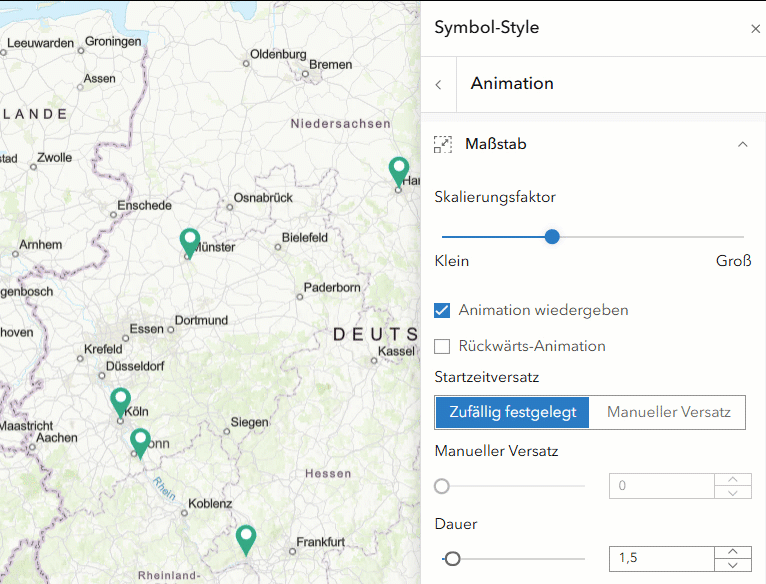Image resolution: width=766 pixels, height=584 pixels.
Task: Click the Dauer value field showing 1,5
Action: pyautogui.click(x=661, y=559)
